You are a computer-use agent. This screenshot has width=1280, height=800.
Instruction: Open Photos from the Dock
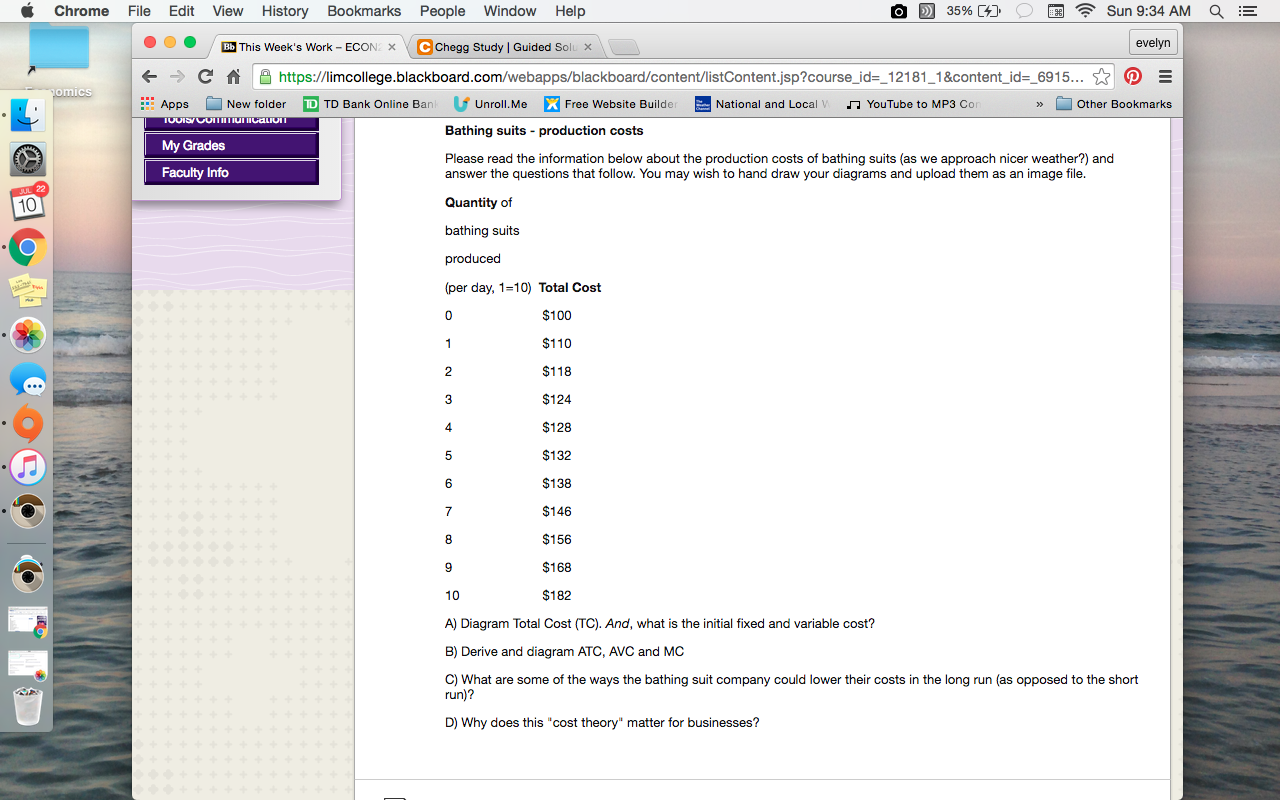point(28,335)
